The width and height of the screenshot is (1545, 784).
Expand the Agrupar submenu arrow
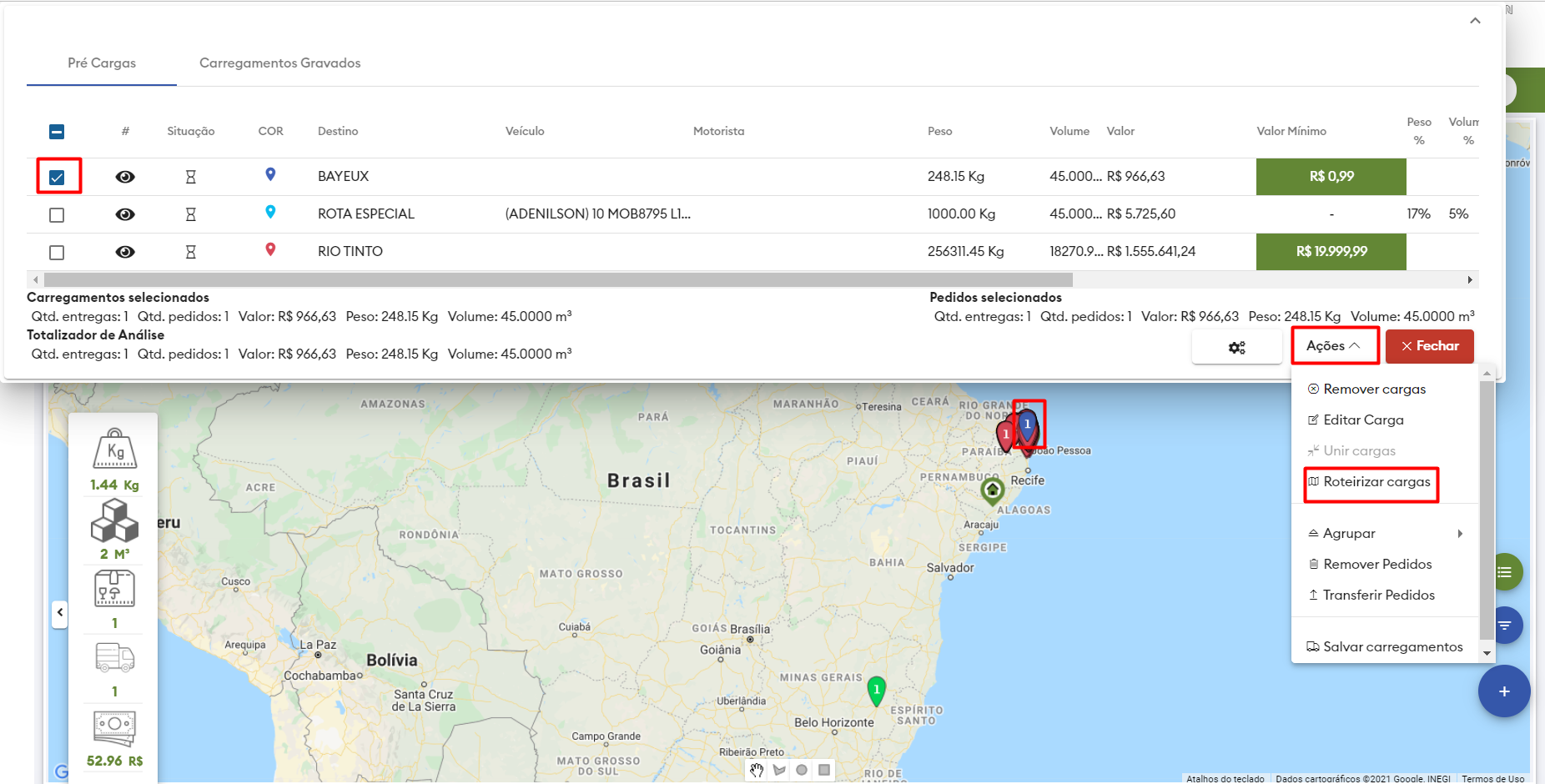(1460, 534)
